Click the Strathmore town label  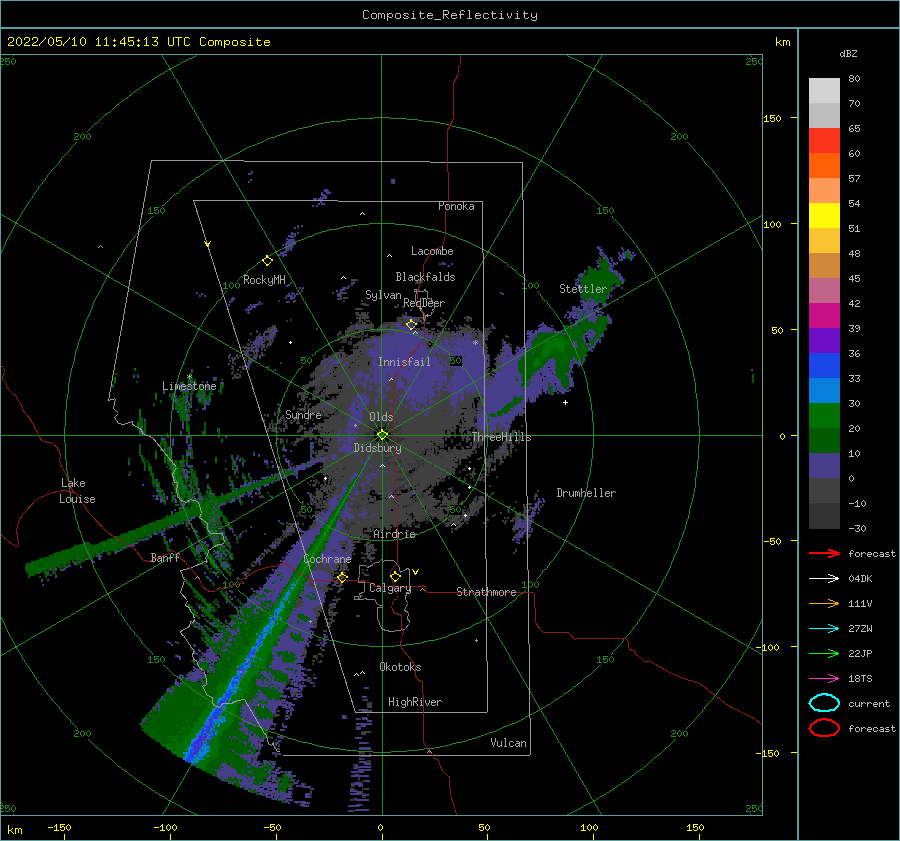(x=486, y=592)
